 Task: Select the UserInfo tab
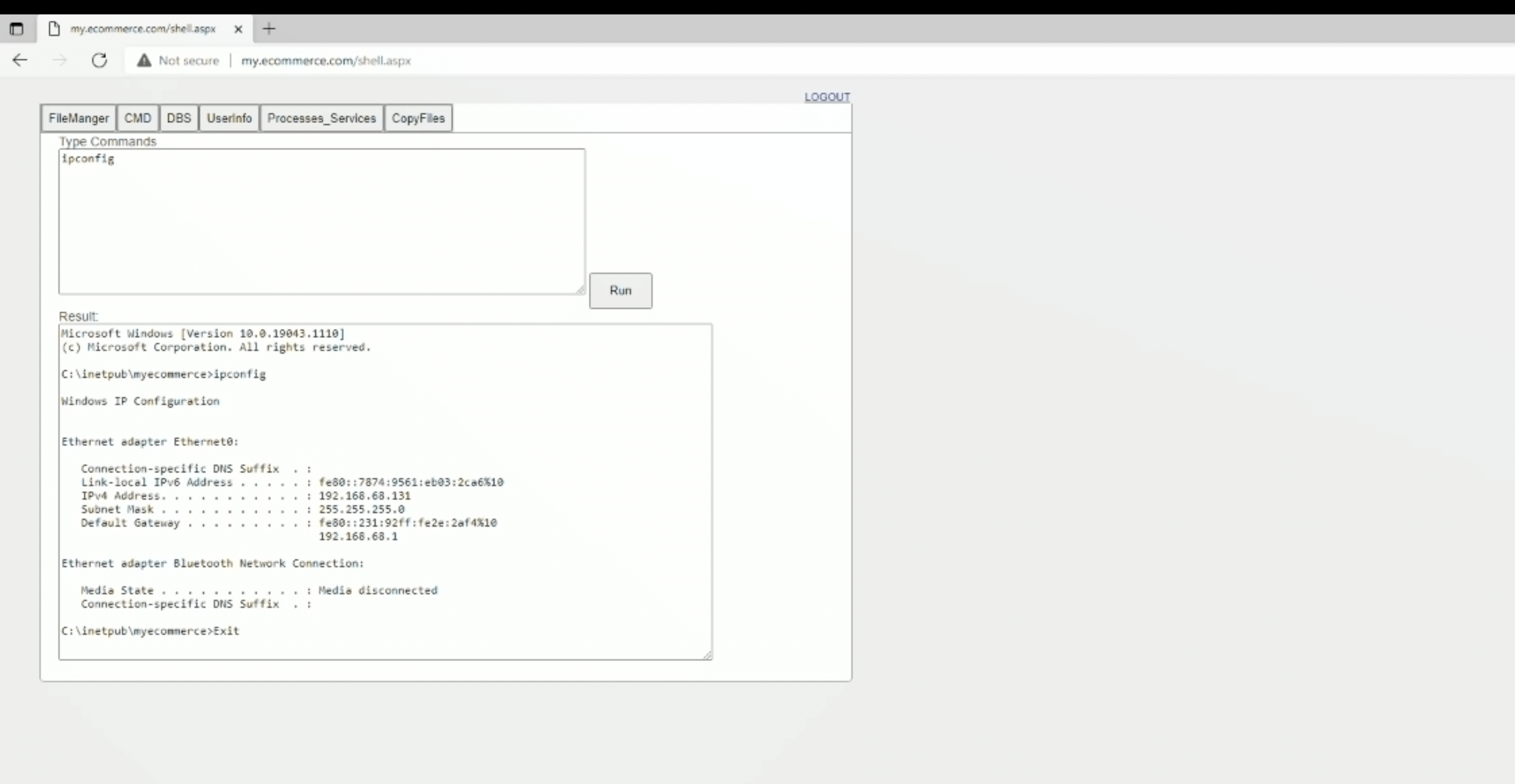[x=229, y=118]
